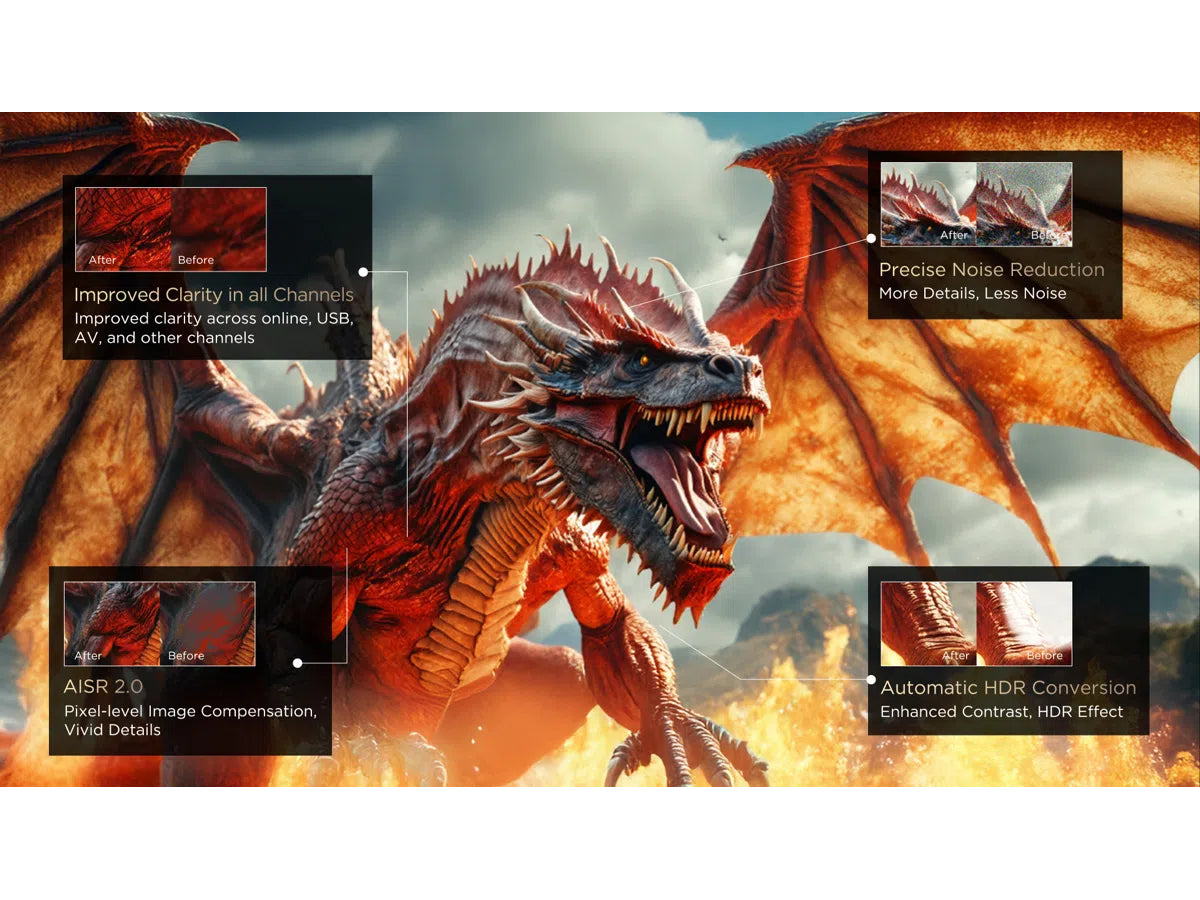Click the Improved Clarity in all Channels heading
The height and width of the screenshot is (900, 1200).
point(213,294)
